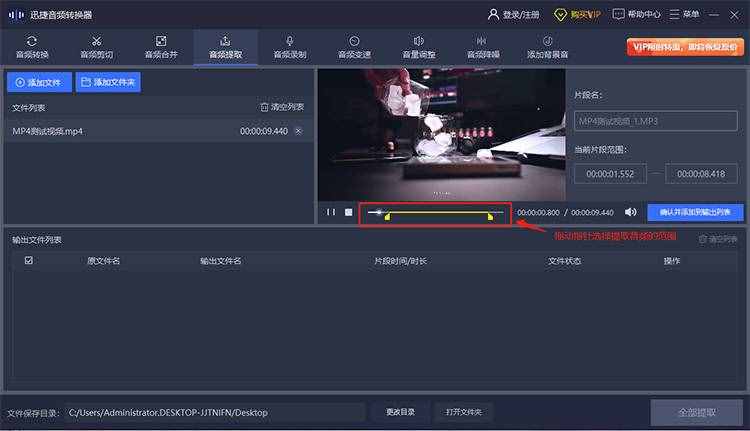Switch to the 音频剪切 scissors tab

point(97,47)
